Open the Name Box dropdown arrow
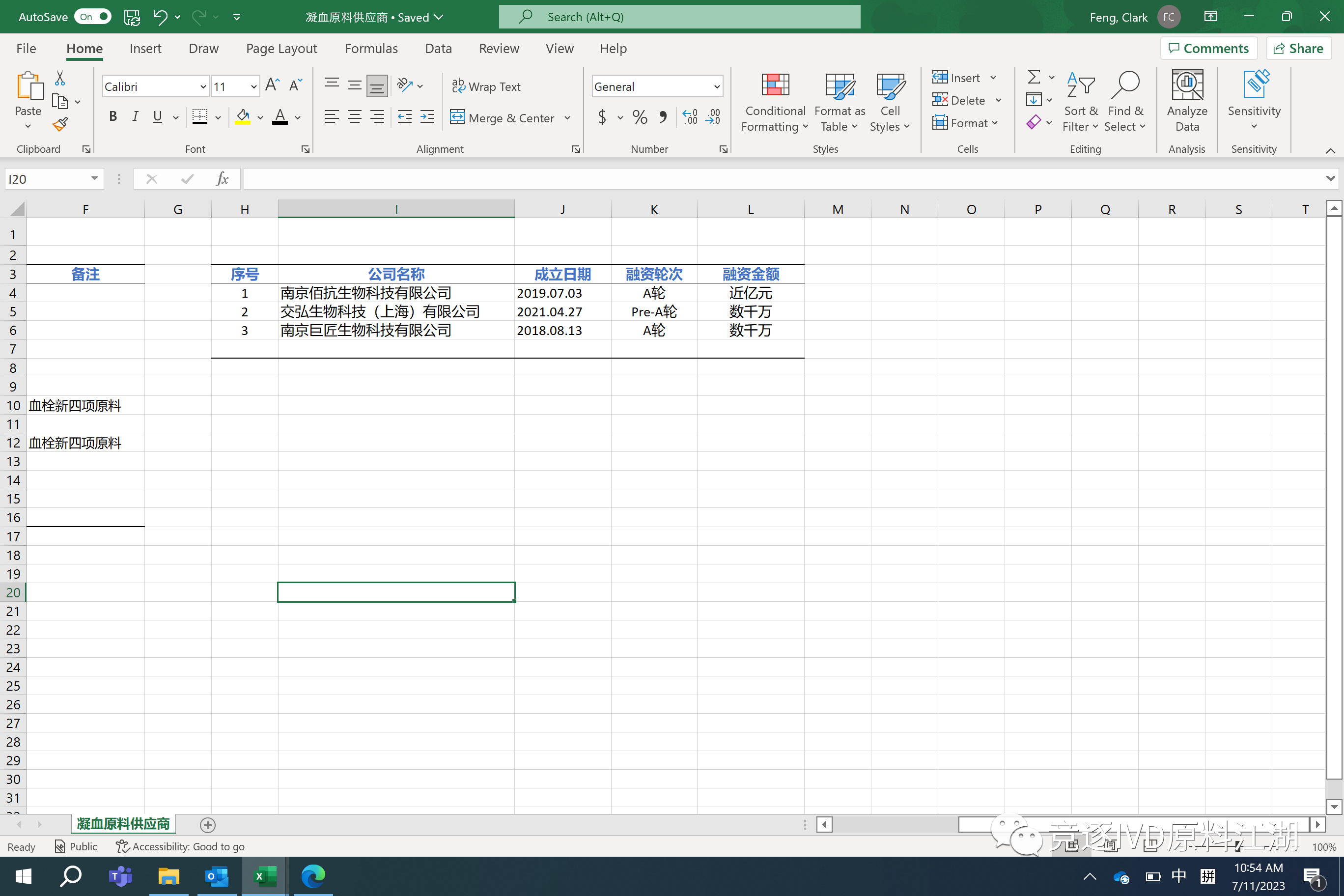 tap(94, 179)
